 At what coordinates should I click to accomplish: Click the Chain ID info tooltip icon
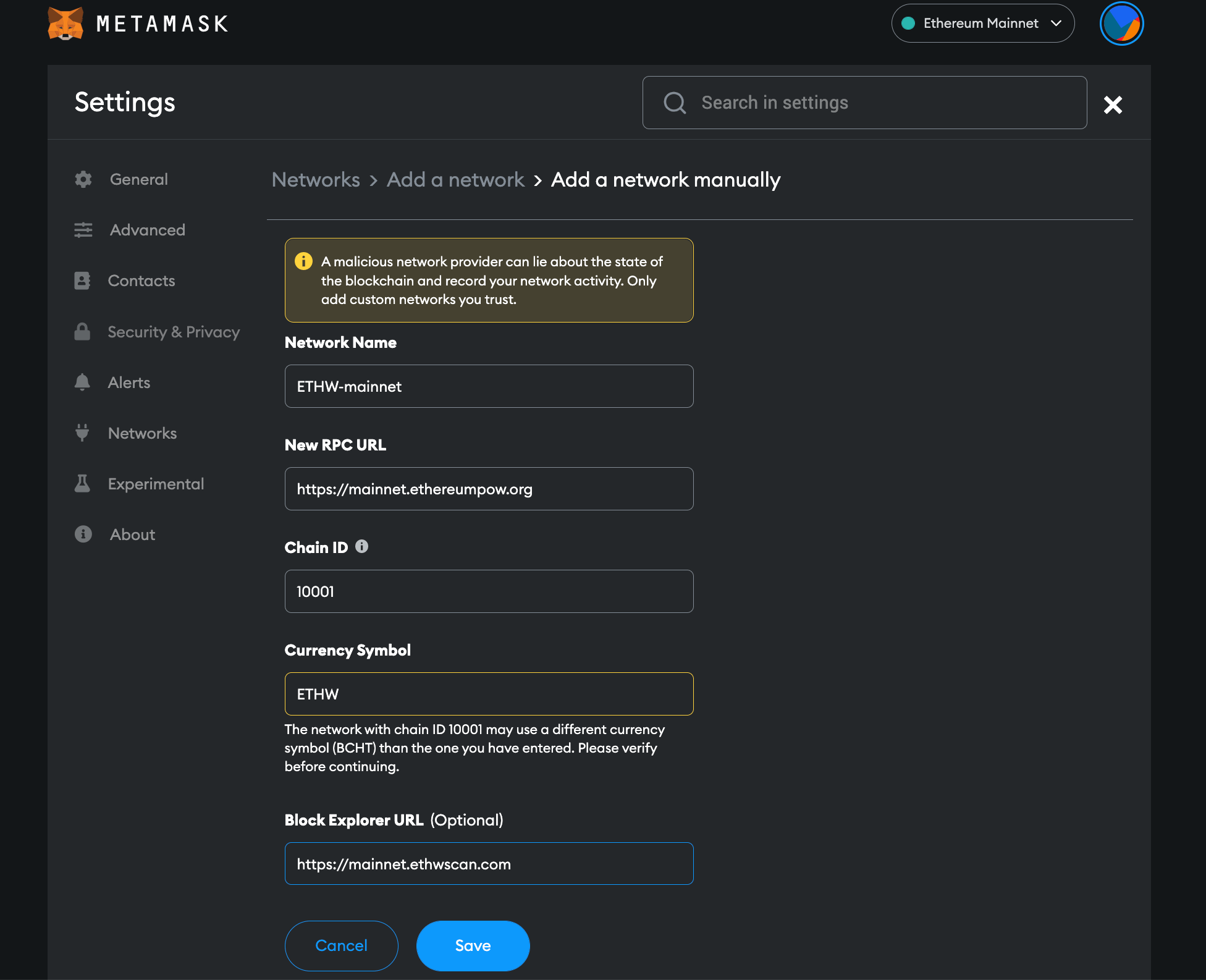pyautogui.click(x=362, y=547)
